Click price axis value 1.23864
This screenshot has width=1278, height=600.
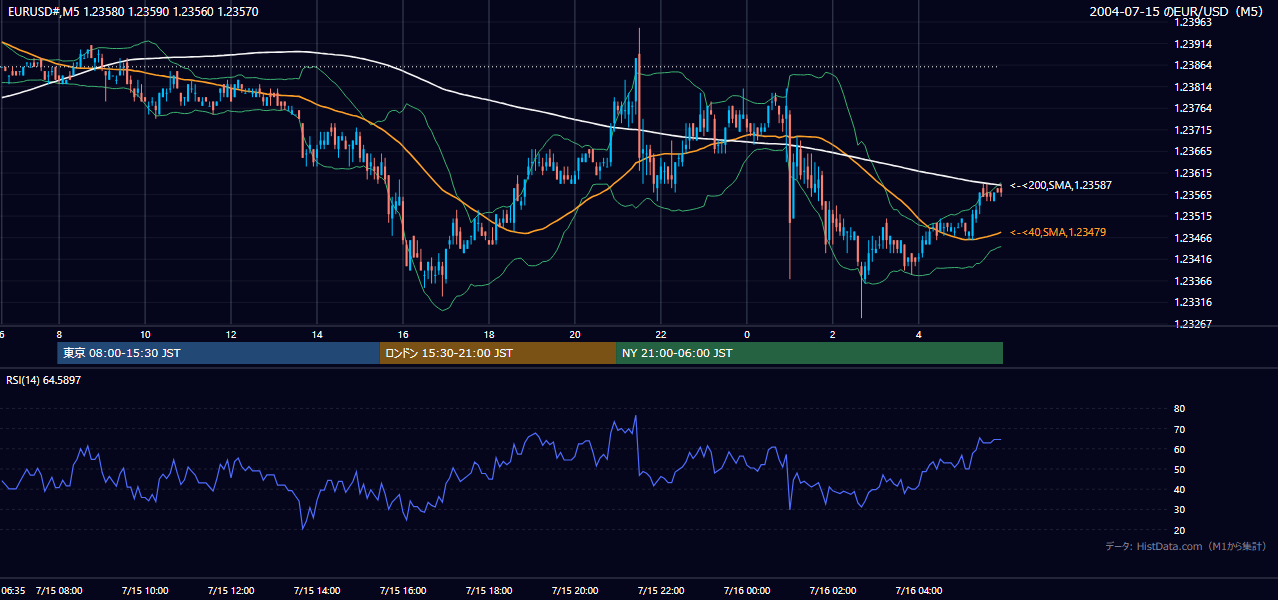click(1194, 65)
